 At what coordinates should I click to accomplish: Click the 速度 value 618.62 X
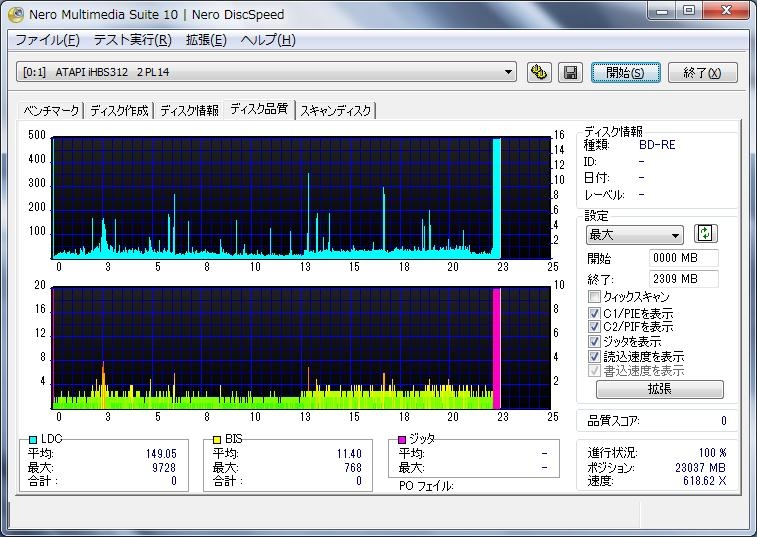(704, 481)
